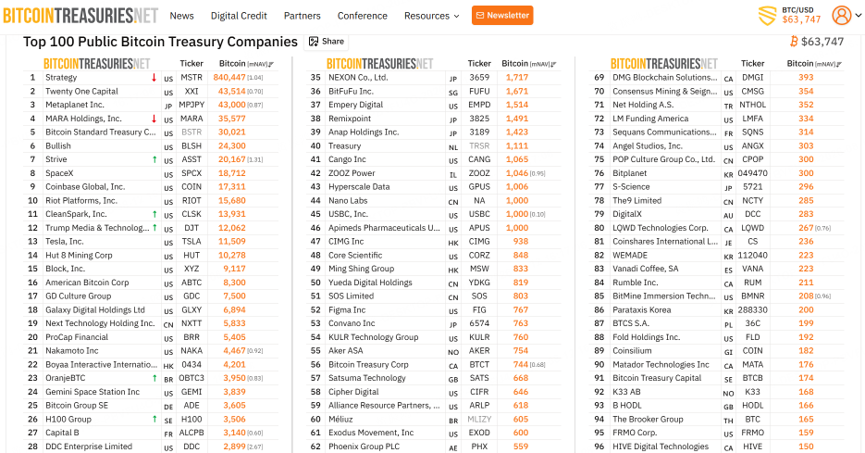Expand the Resources dropdown menu
The width and height of the screenshot is (865, 453).
[431, 16]
